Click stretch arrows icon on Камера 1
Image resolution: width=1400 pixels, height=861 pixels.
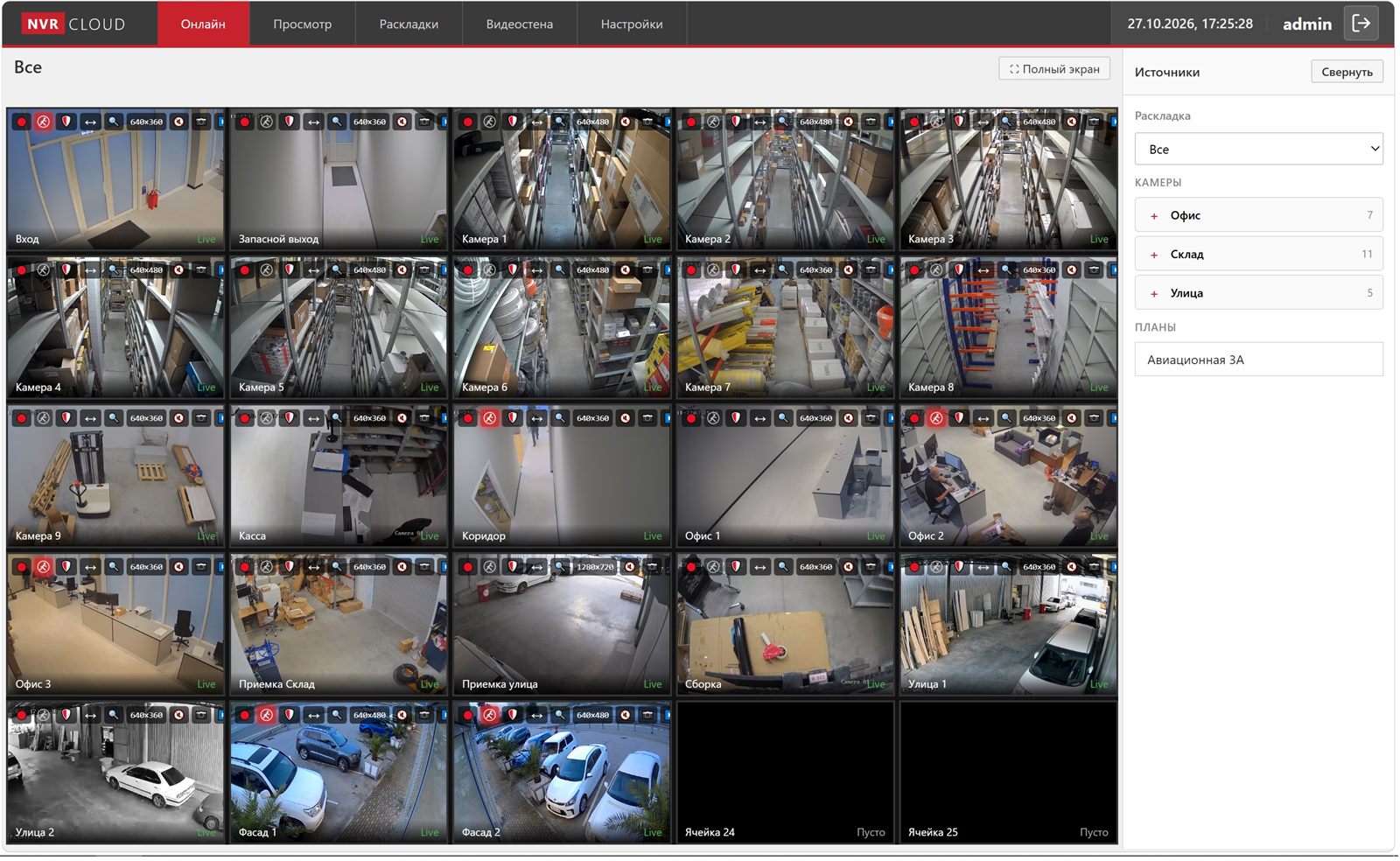536,122
